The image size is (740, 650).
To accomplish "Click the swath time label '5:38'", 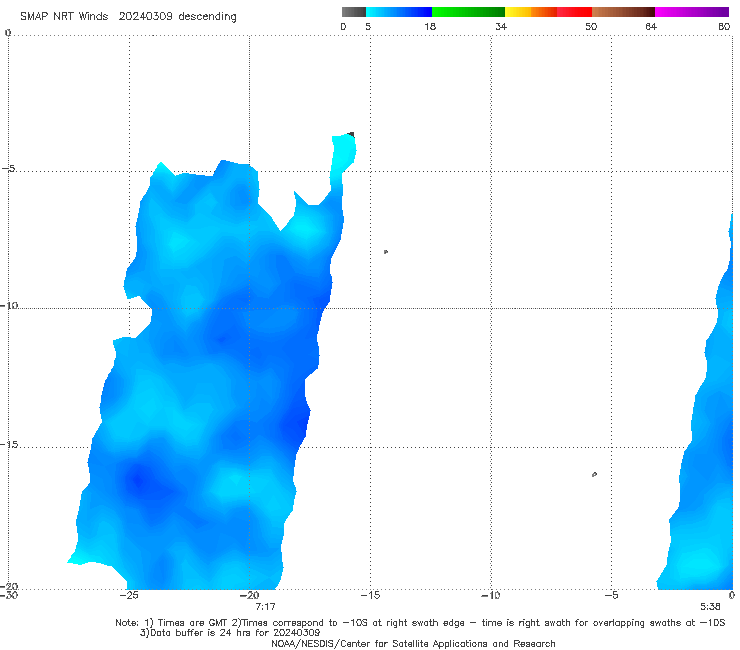I will pos(710,607).
